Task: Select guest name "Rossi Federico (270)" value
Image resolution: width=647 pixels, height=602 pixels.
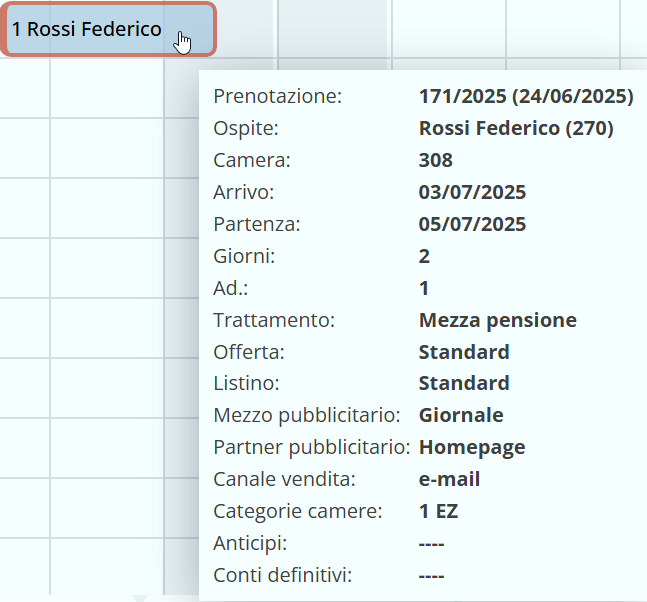Action: pyautogui.click(x=516, y=128)
